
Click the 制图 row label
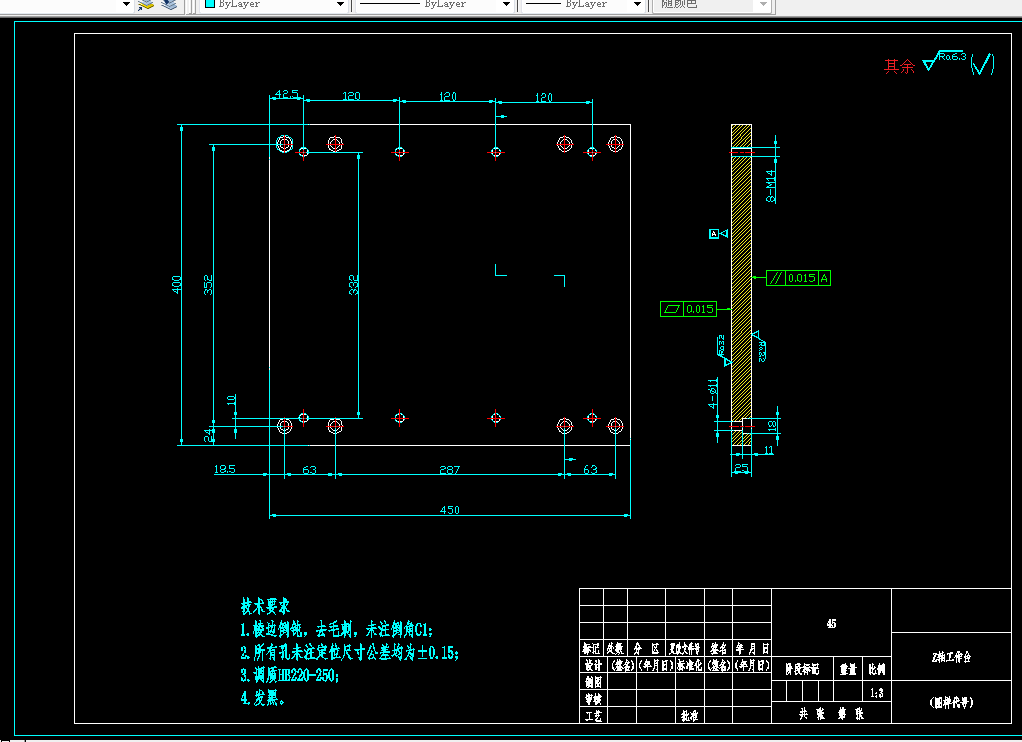593,682
